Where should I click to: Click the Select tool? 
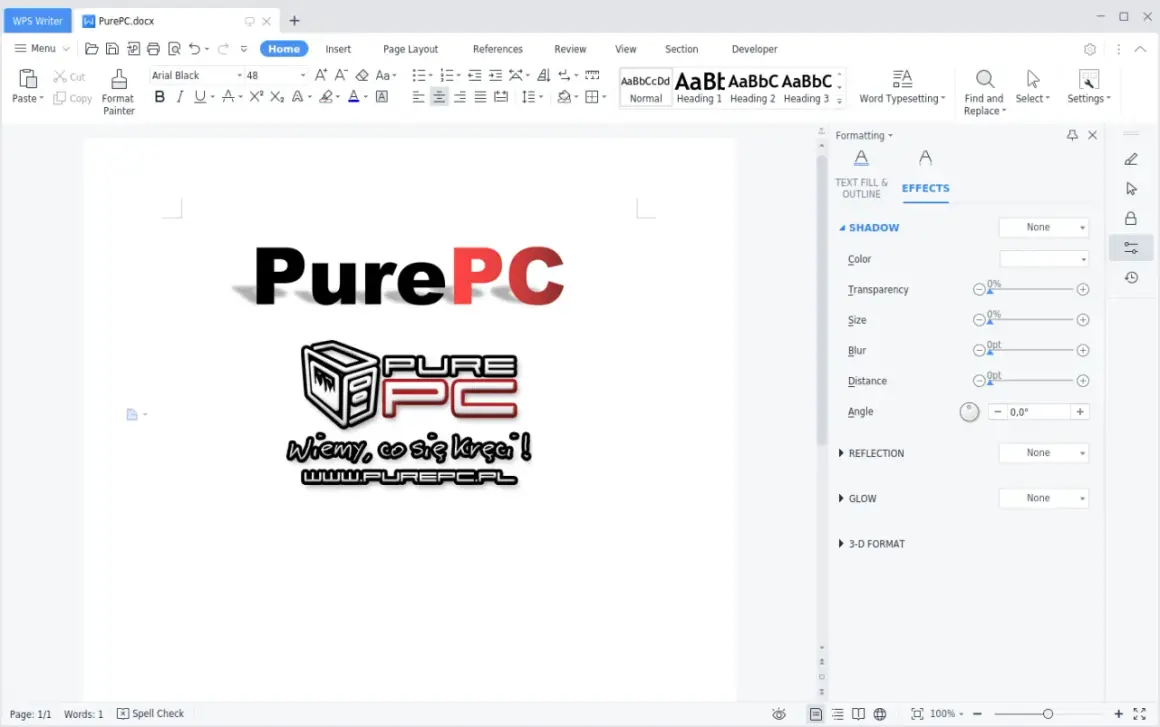1033,86
